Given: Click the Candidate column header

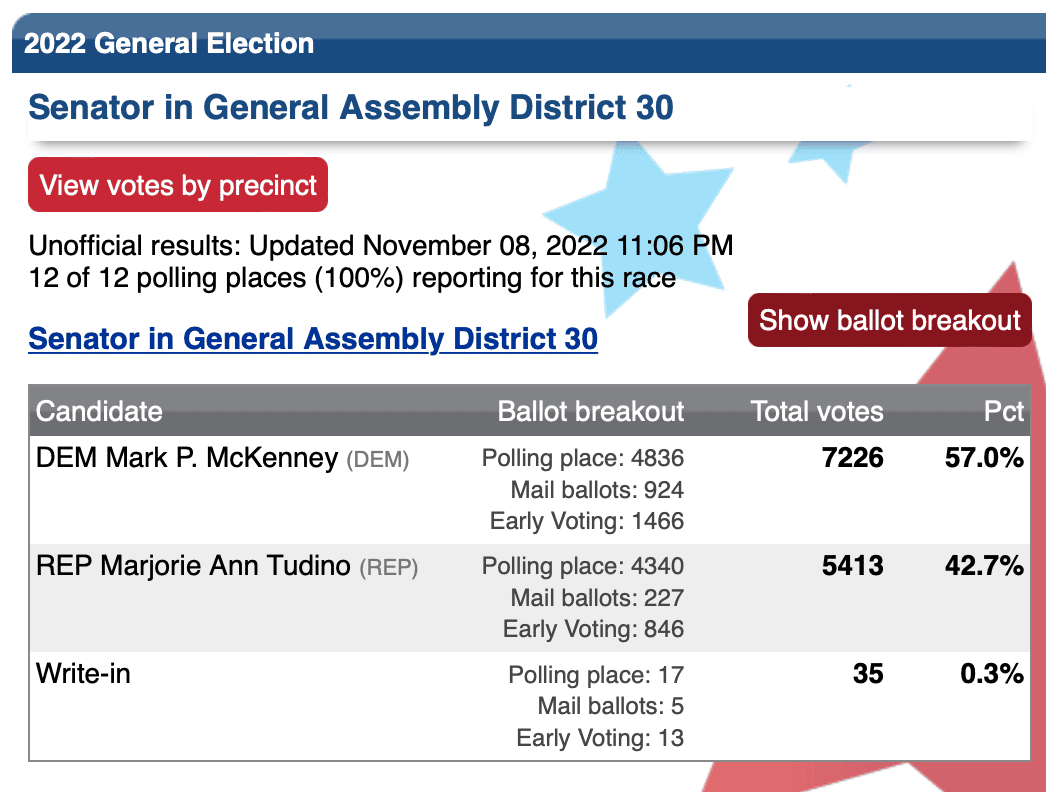Looking at the screenshot, I should click(x=99, y=411).
